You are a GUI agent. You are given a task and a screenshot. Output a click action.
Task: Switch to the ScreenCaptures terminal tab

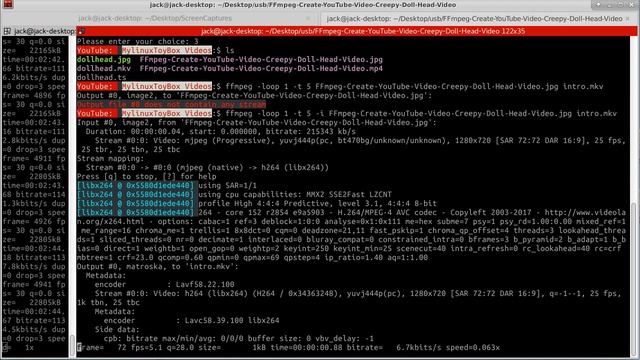[155, 18]
